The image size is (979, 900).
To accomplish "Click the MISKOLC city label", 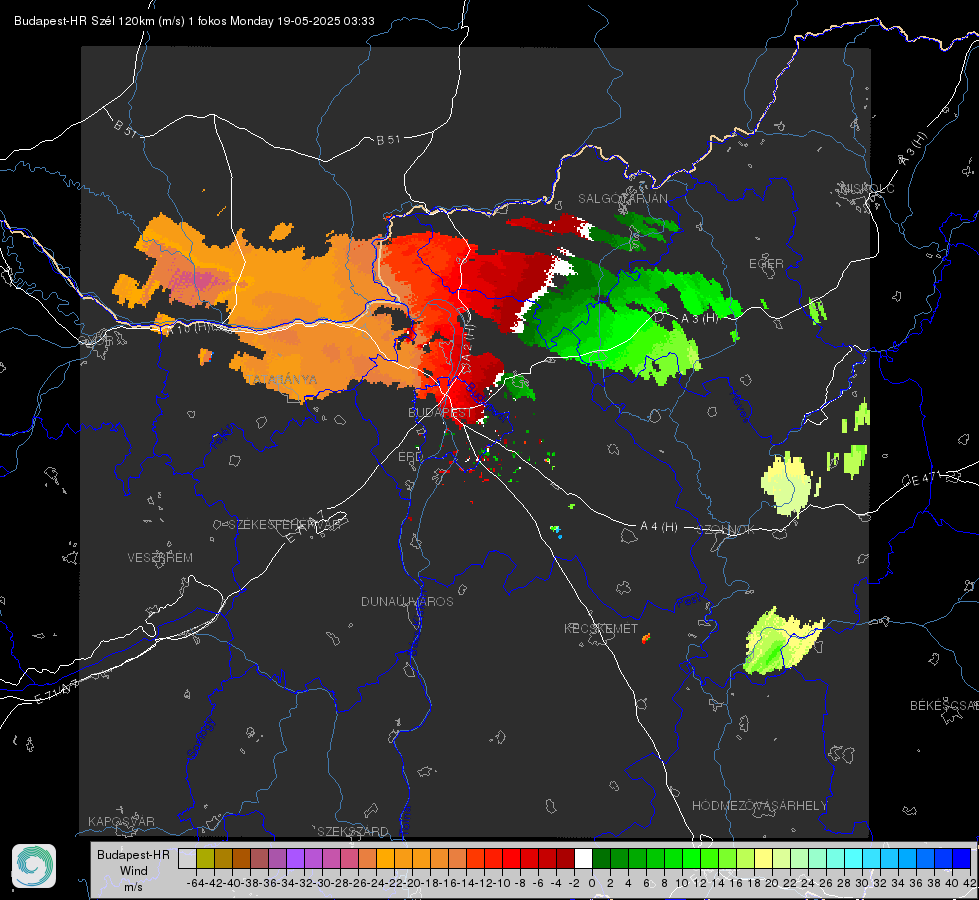I will (x=867, y=188).
